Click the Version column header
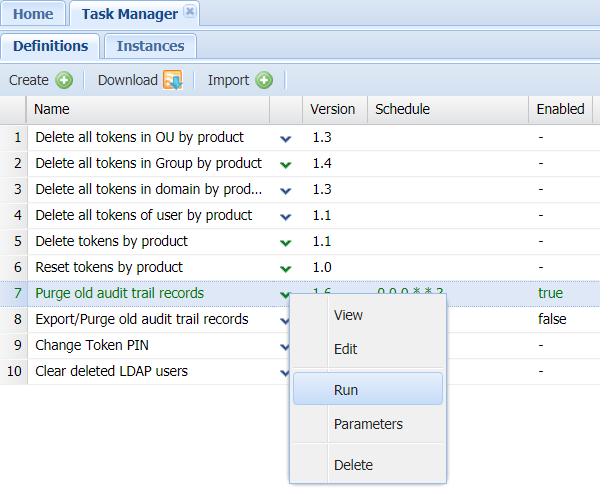 point(333,109)
